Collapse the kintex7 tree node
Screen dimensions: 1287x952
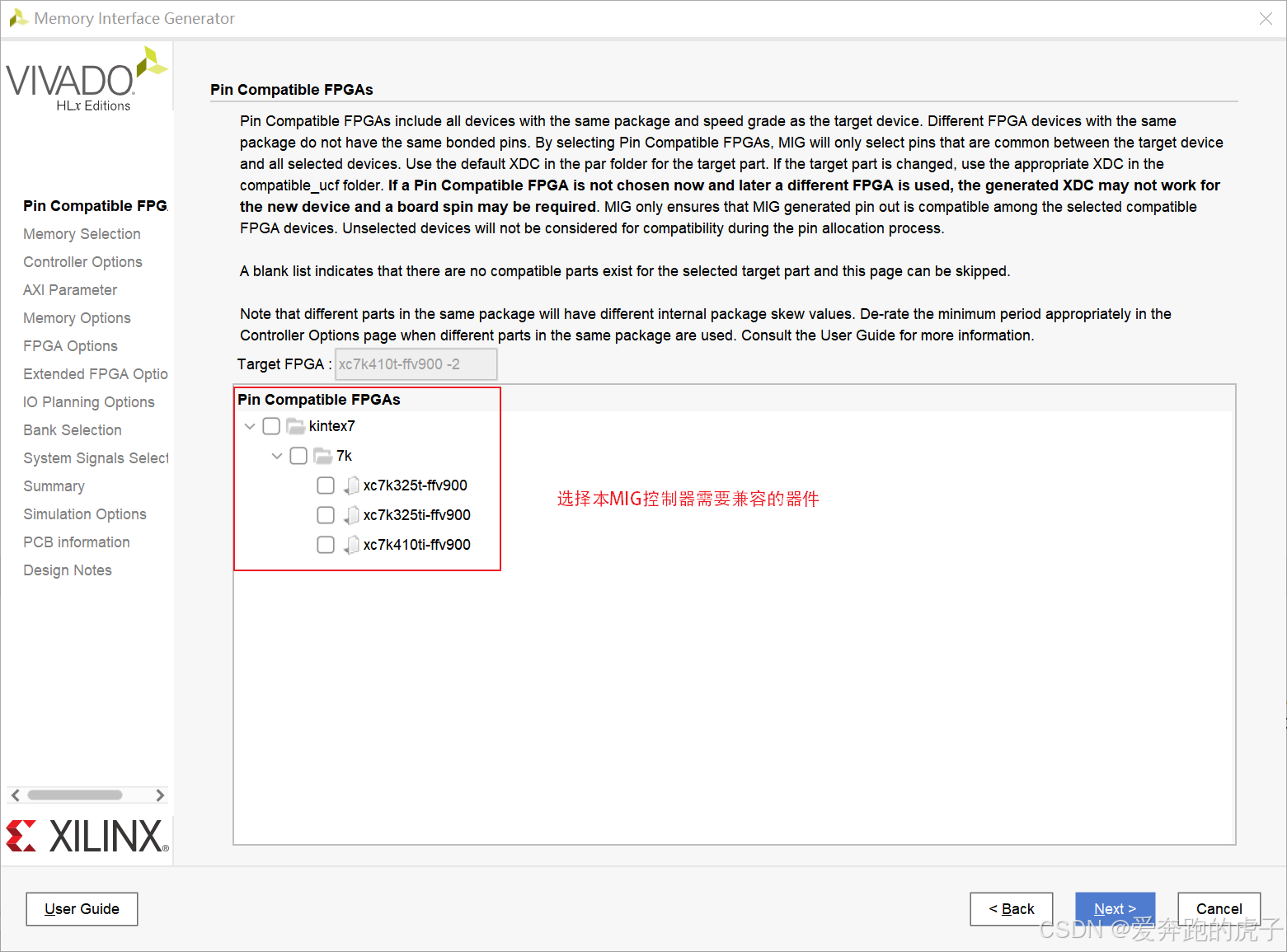point(250,426)
